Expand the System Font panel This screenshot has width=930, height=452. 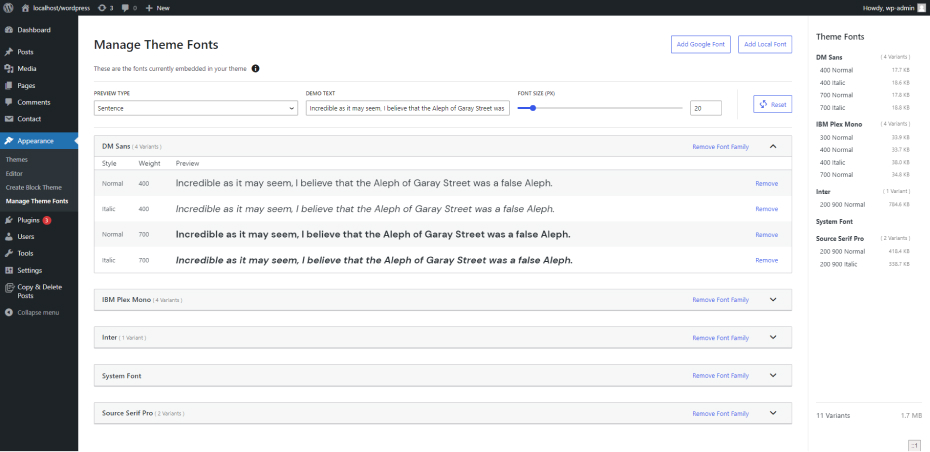(773, 375)
